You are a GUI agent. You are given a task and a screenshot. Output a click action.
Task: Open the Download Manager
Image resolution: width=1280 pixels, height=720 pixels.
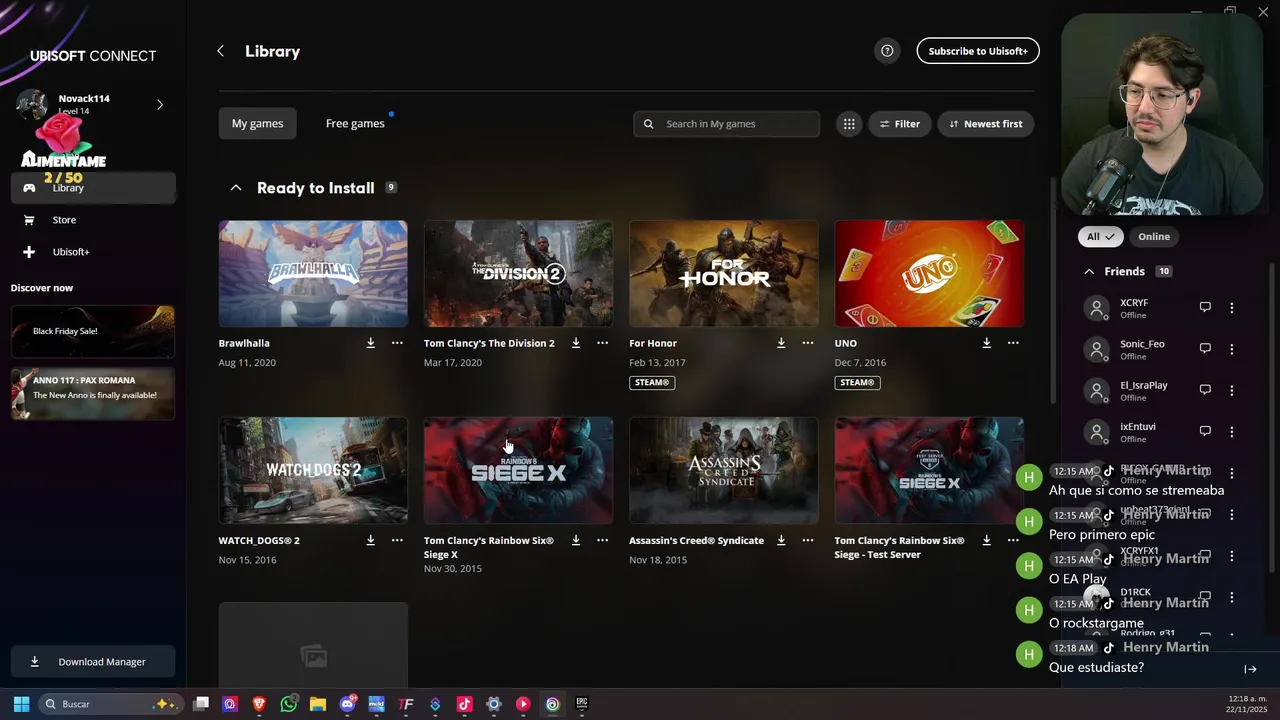click(x=93, y=662)
